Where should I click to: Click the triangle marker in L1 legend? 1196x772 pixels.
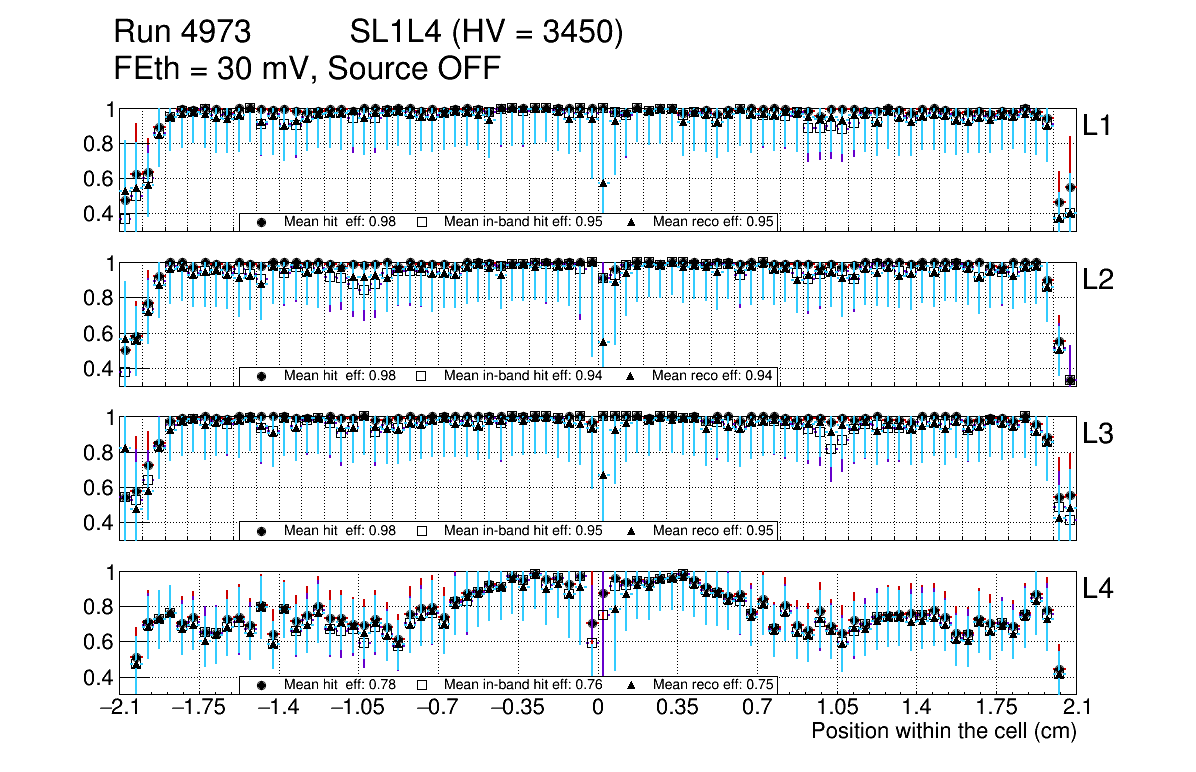tap(630, 222)
